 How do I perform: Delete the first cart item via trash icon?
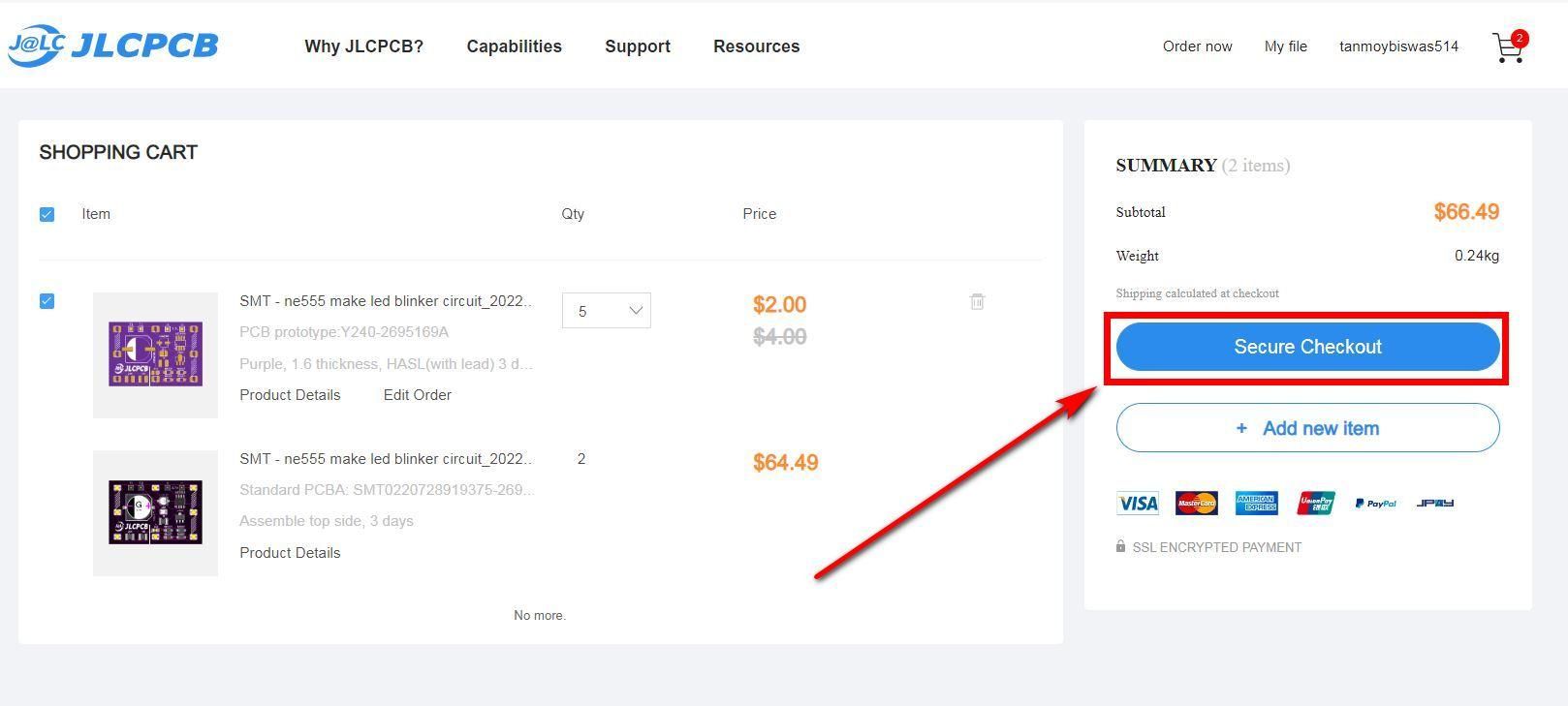[977, 301]
